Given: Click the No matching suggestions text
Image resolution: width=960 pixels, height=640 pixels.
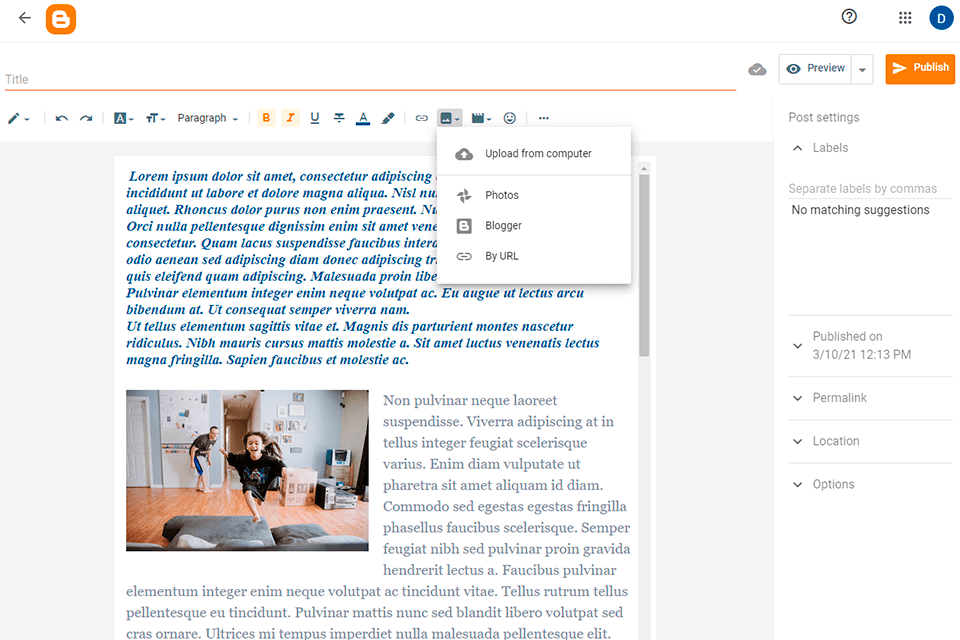Looking at the screenshot, I should [860, 210].
